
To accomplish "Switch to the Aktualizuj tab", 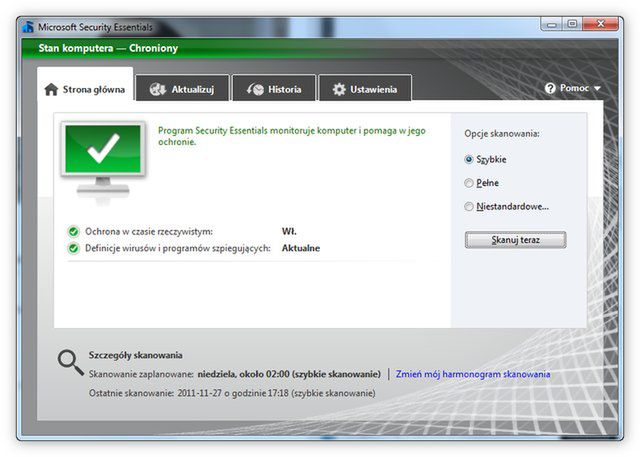I will point(182,88).
